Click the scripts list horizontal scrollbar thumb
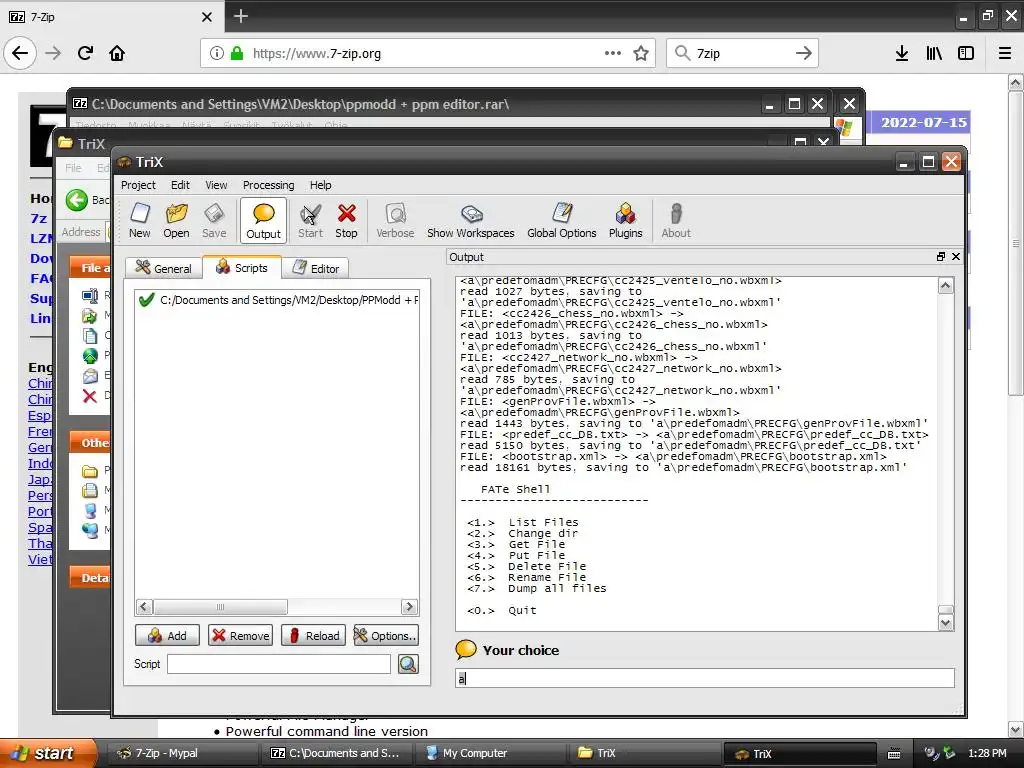Image resolution: width=1024 pixels, height=768 pixels. tap(220, 607)
